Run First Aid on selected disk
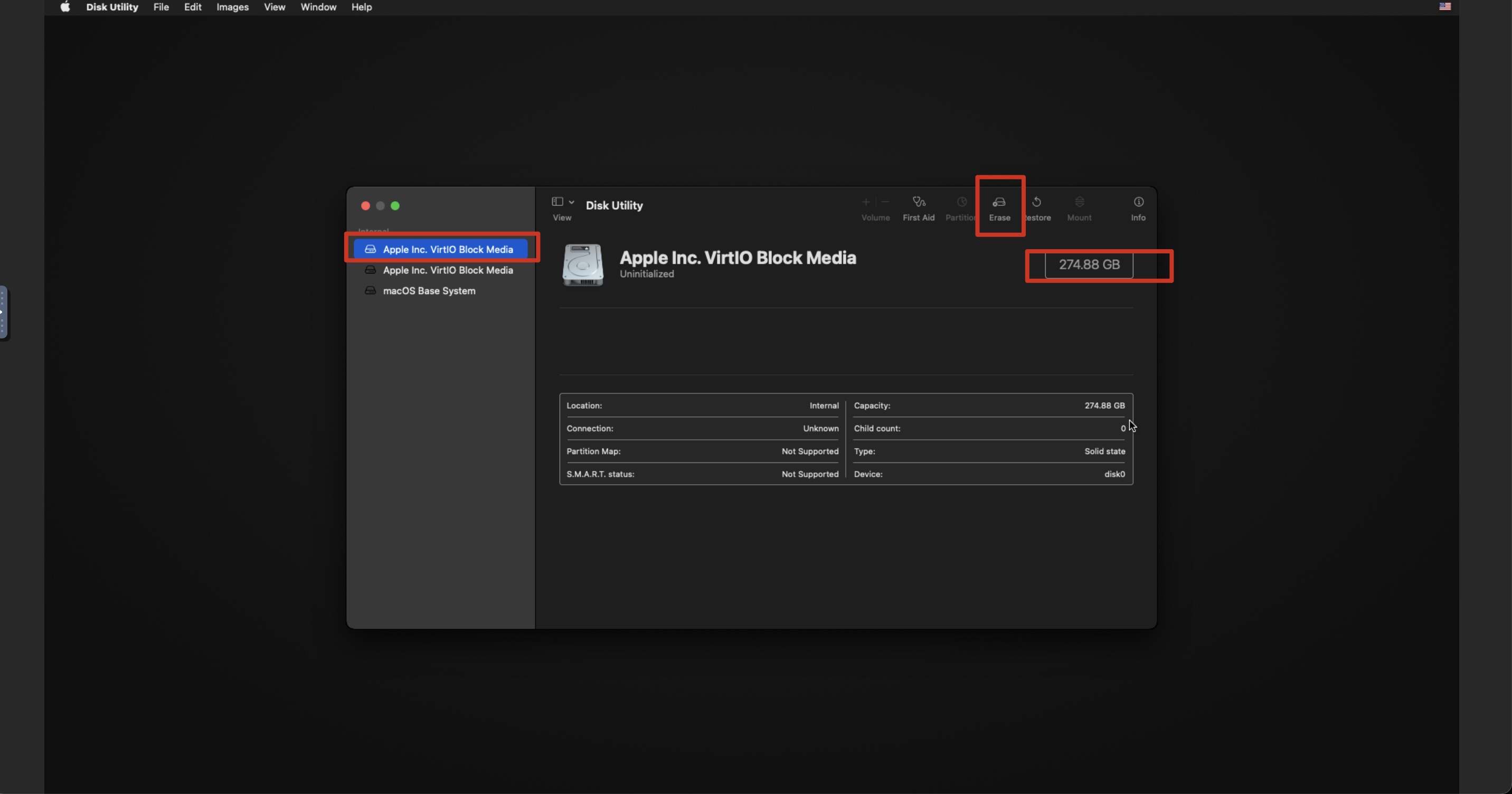This screenshot has height=794, width=1512. [x=919, y=203]
